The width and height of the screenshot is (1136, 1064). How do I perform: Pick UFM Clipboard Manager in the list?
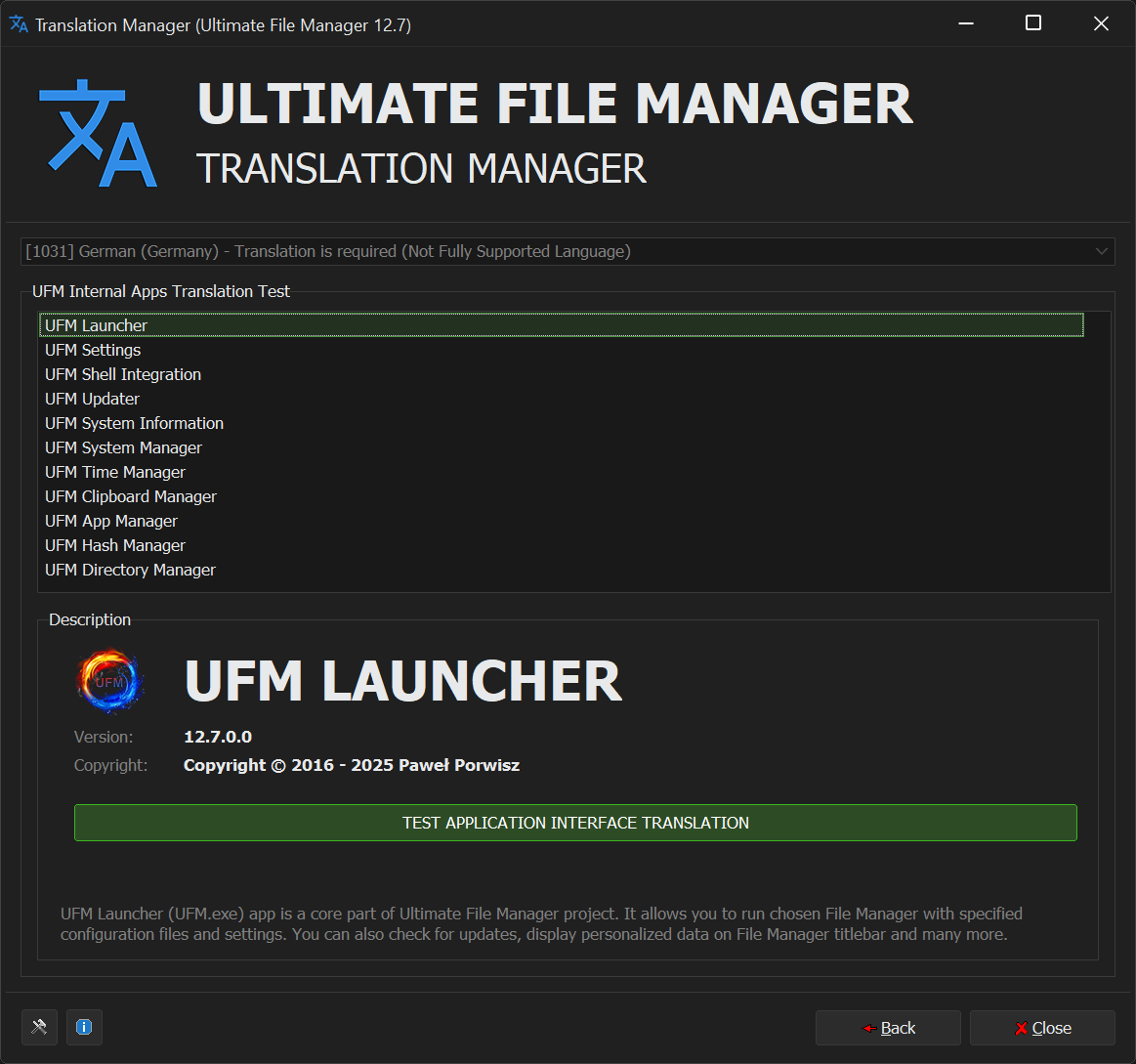pos(131,496)
